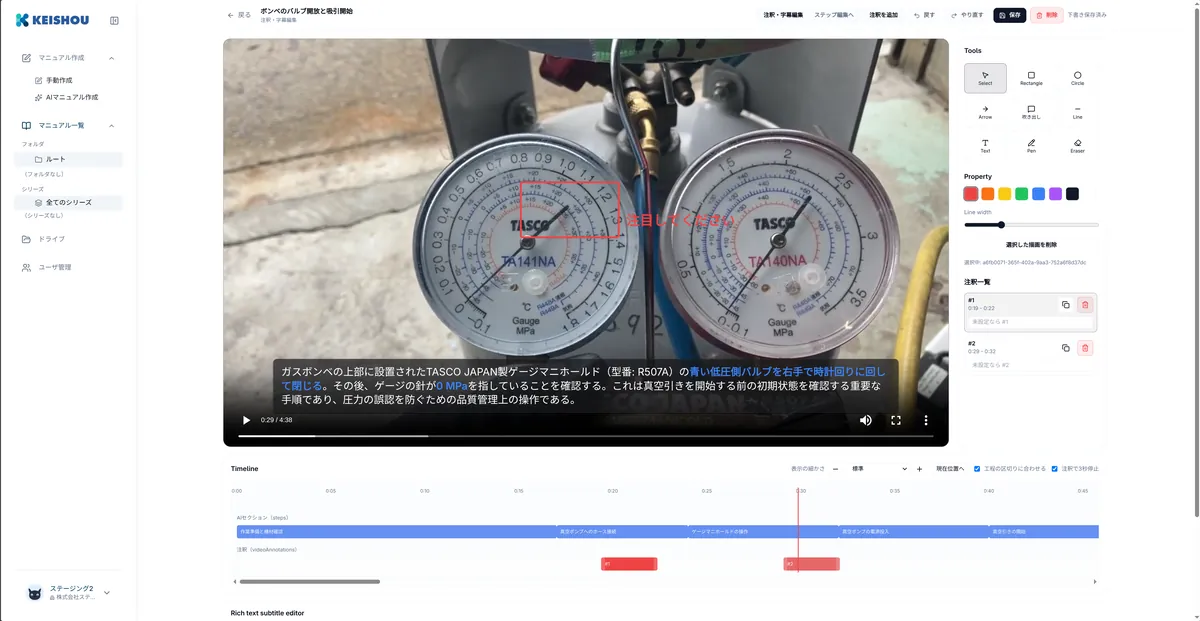Go to ステップ編集へ
The image size is (1200, 621).
834,15
